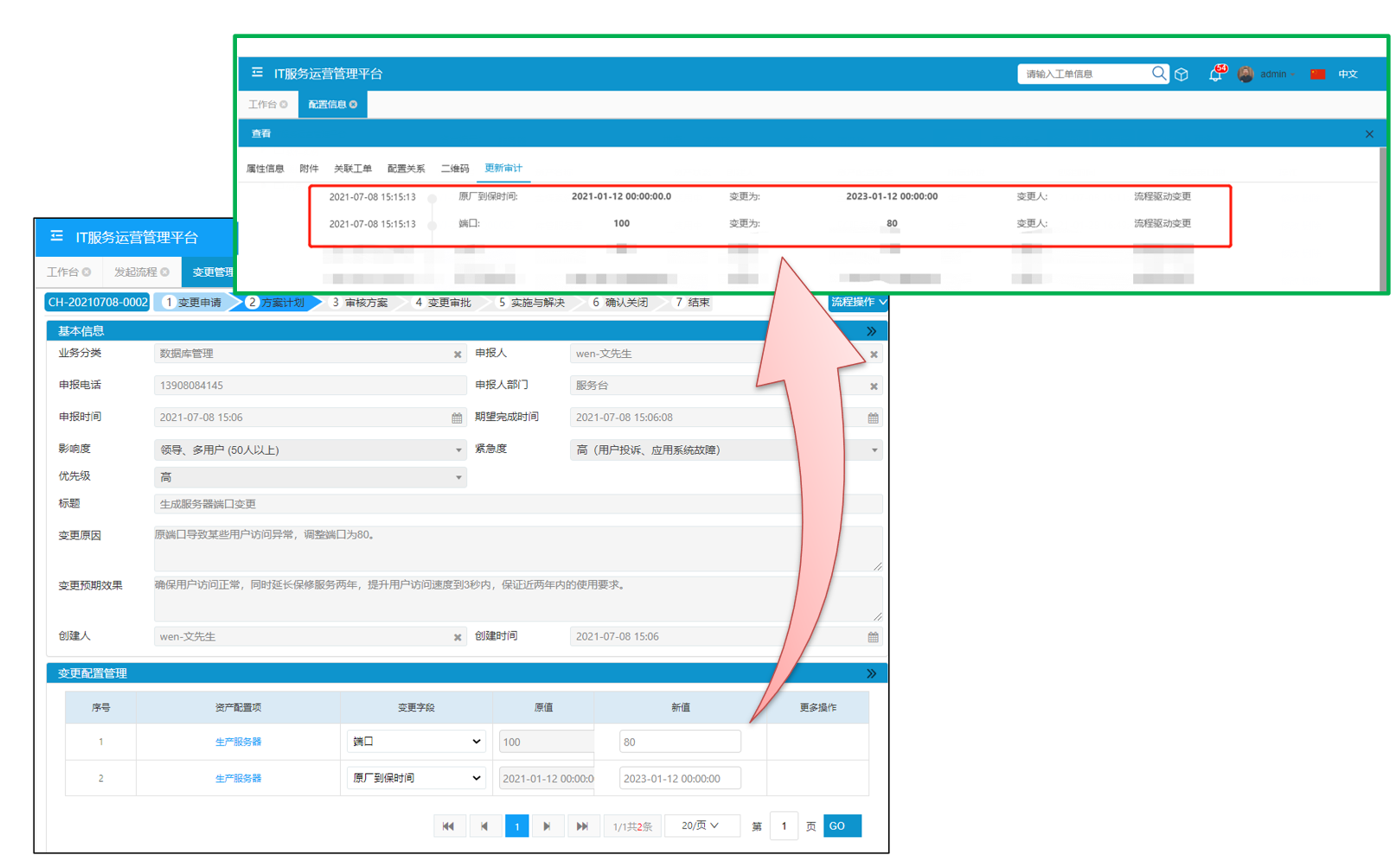
Task: Open calendar picker for 申报时间 field
Action: [457, 418]
